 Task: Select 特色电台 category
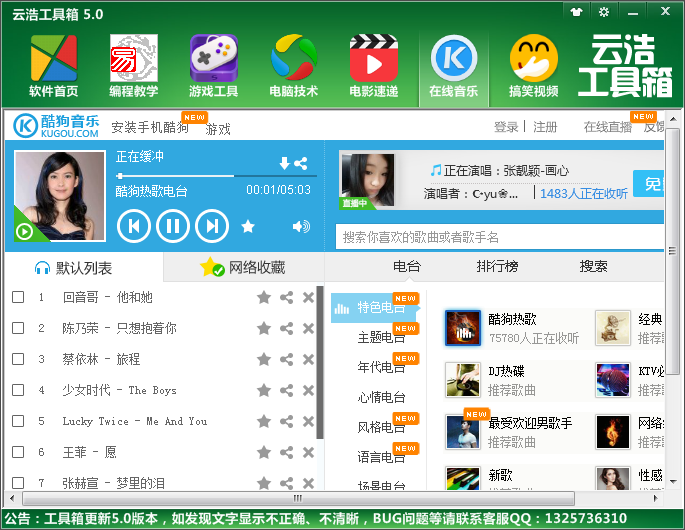coord(375,308)
